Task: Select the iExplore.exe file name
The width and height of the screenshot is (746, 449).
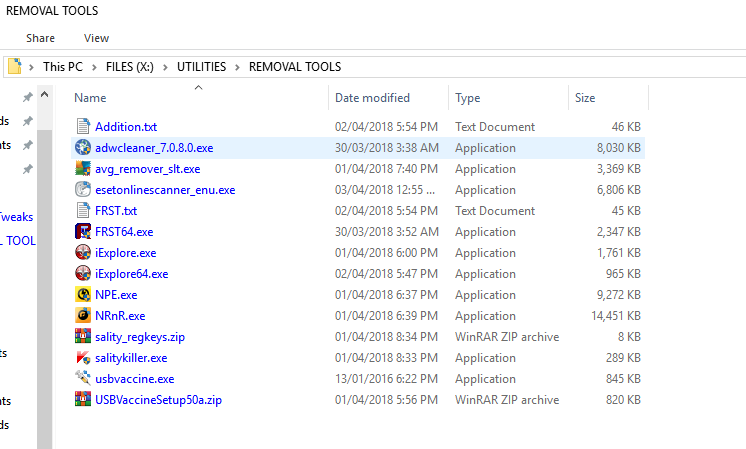Action: pyautogui.click(x=126, y=253)
